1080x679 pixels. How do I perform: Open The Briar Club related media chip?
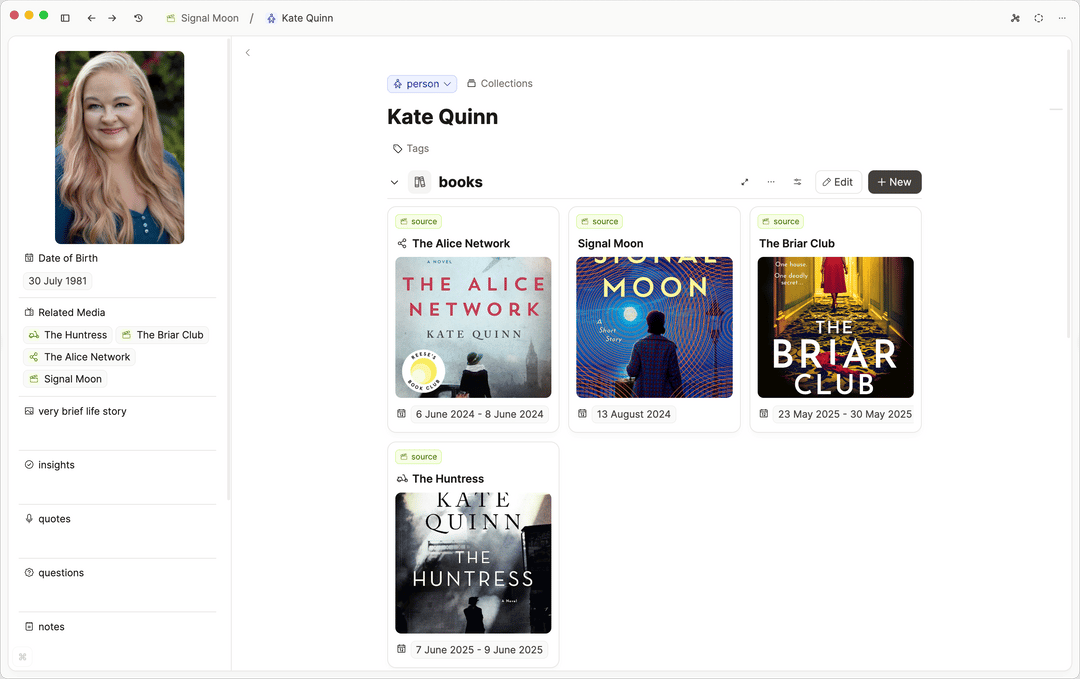[x=163, y=335]
